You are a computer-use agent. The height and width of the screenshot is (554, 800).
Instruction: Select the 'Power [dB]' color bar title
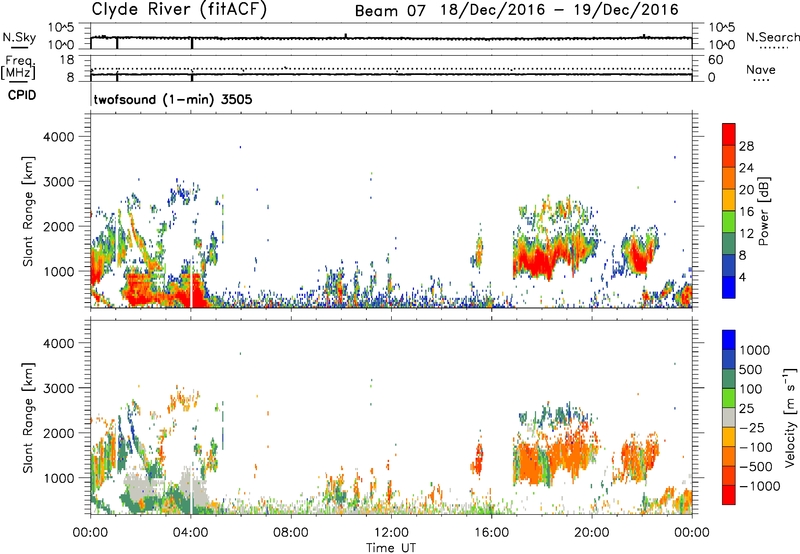763,211
